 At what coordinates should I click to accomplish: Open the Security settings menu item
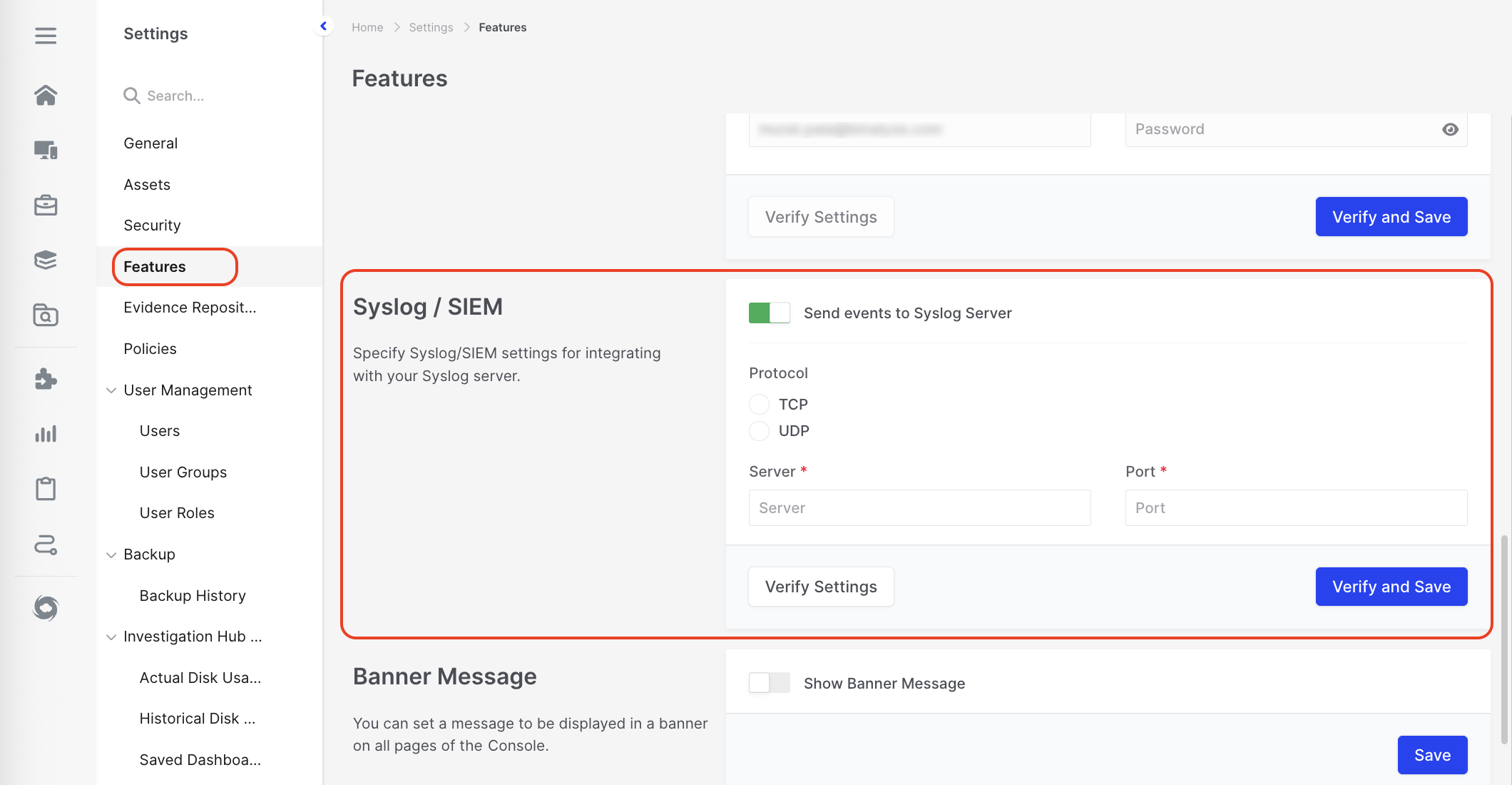[x=152, y=226]
